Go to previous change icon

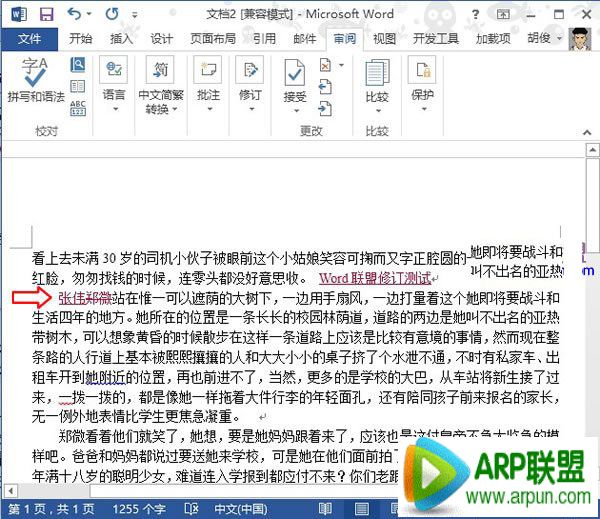[325, 87]
